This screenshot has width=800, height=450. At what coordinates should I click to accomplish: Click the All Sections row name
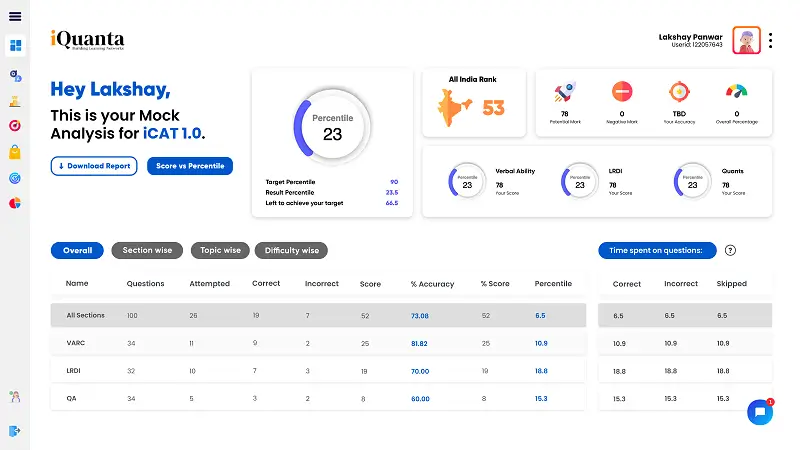[x=85, y=315]
